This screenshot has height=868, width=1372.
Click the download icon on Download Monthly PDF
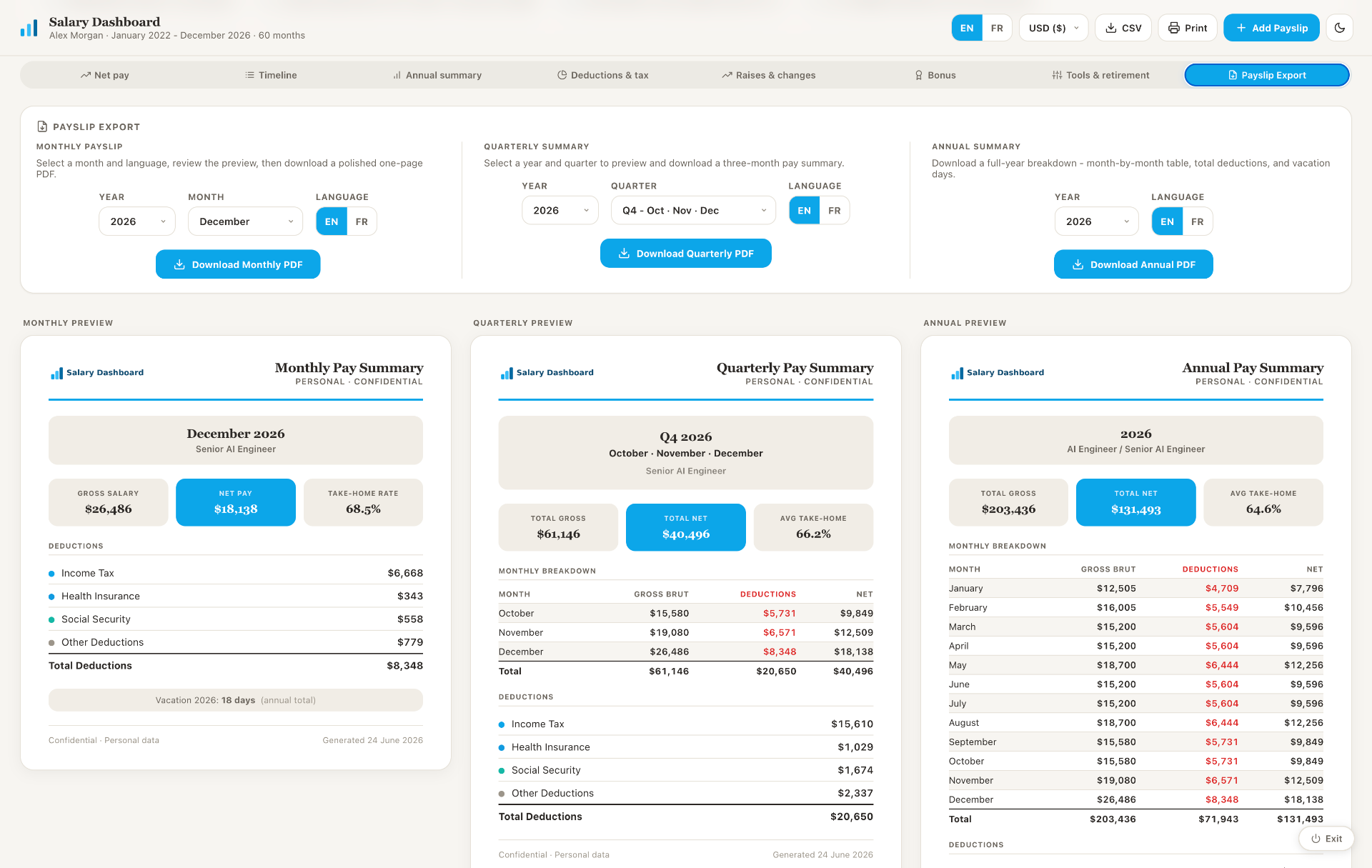(179, 264)
